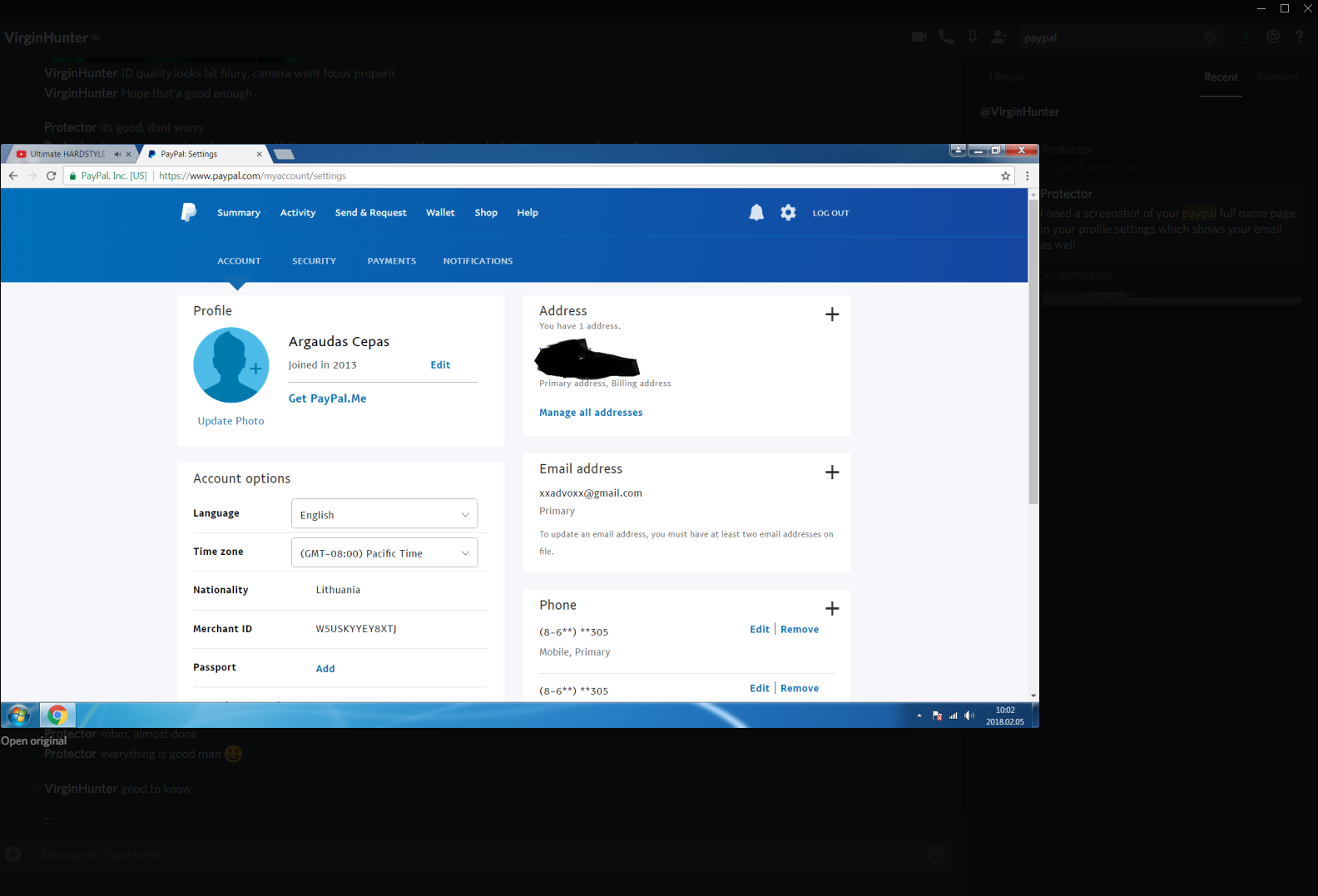Open the Activity menu item
The width and height of the screenshot is (1318, 896).
(298, 213)
